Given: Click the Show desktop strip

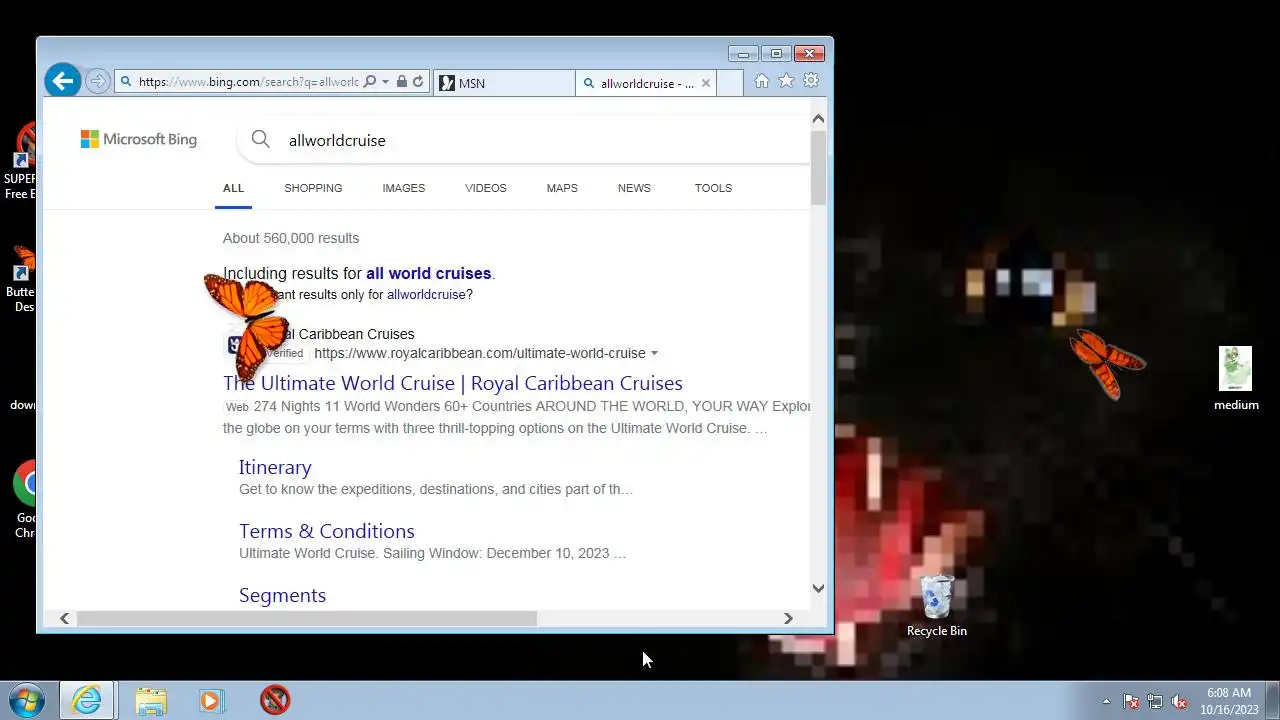Looking at the screenshot, I should coord(1272,700).
